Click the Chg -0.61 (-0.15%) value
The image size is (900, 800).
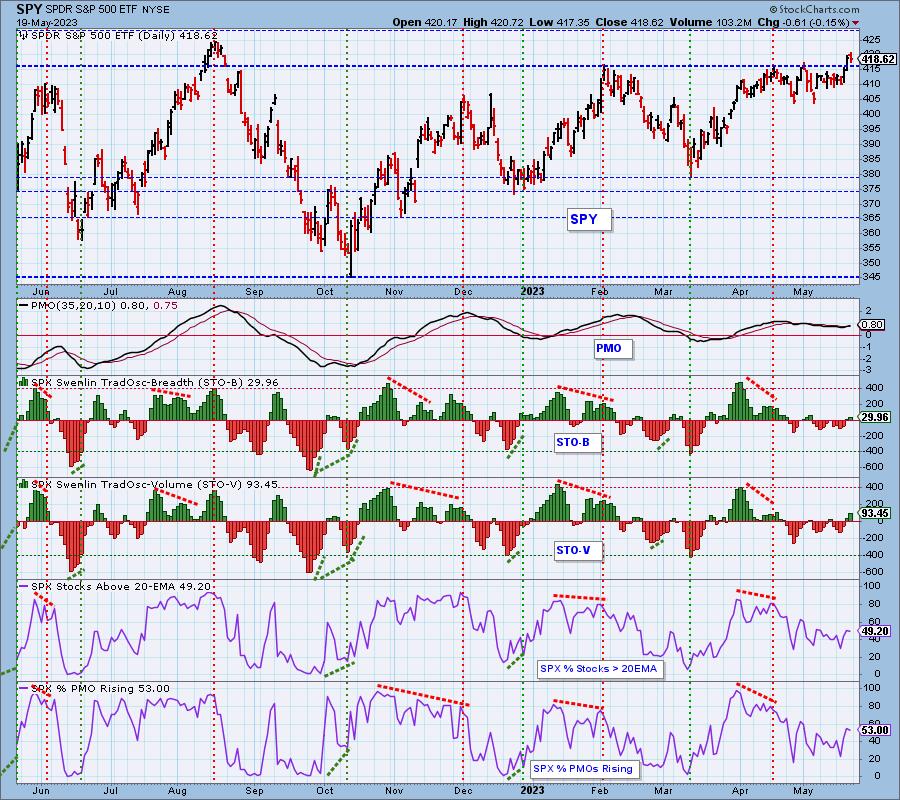[x=804, y=22]
